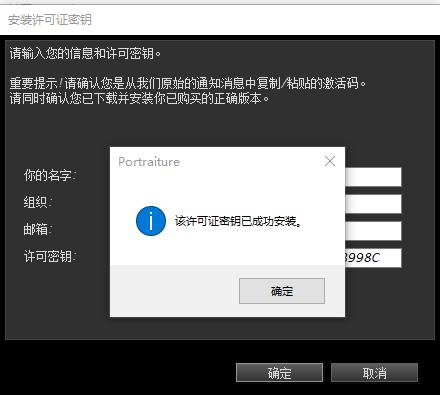
Task: Close the Portraiture success popup
Action: click(330, 161)
